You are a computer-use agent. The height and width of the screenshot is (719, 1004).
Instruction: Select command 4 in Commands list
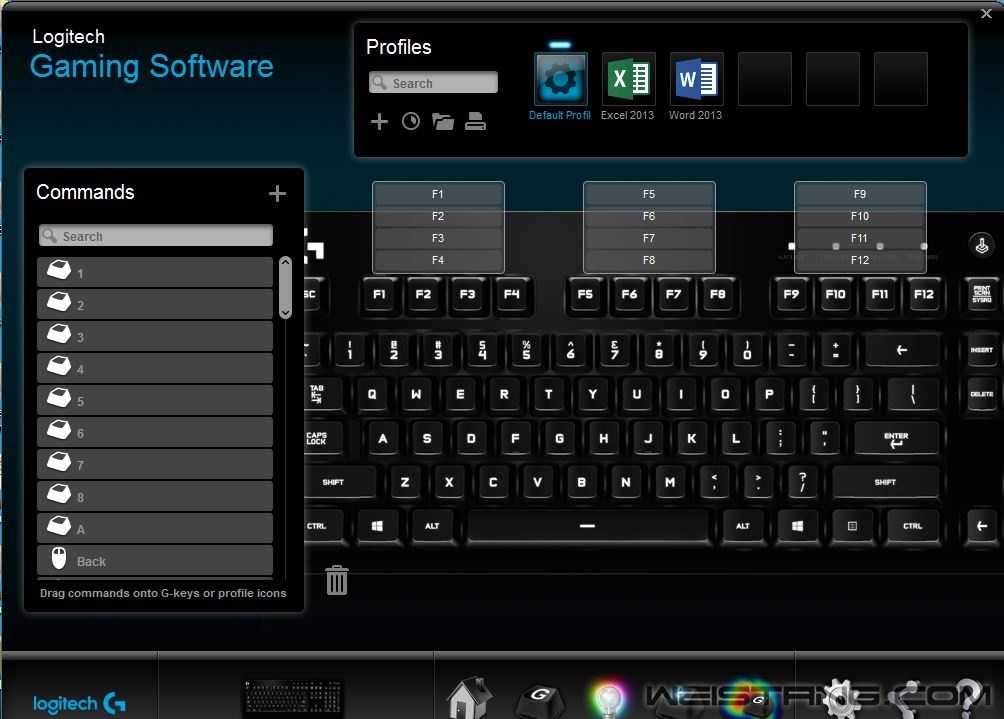155,368
